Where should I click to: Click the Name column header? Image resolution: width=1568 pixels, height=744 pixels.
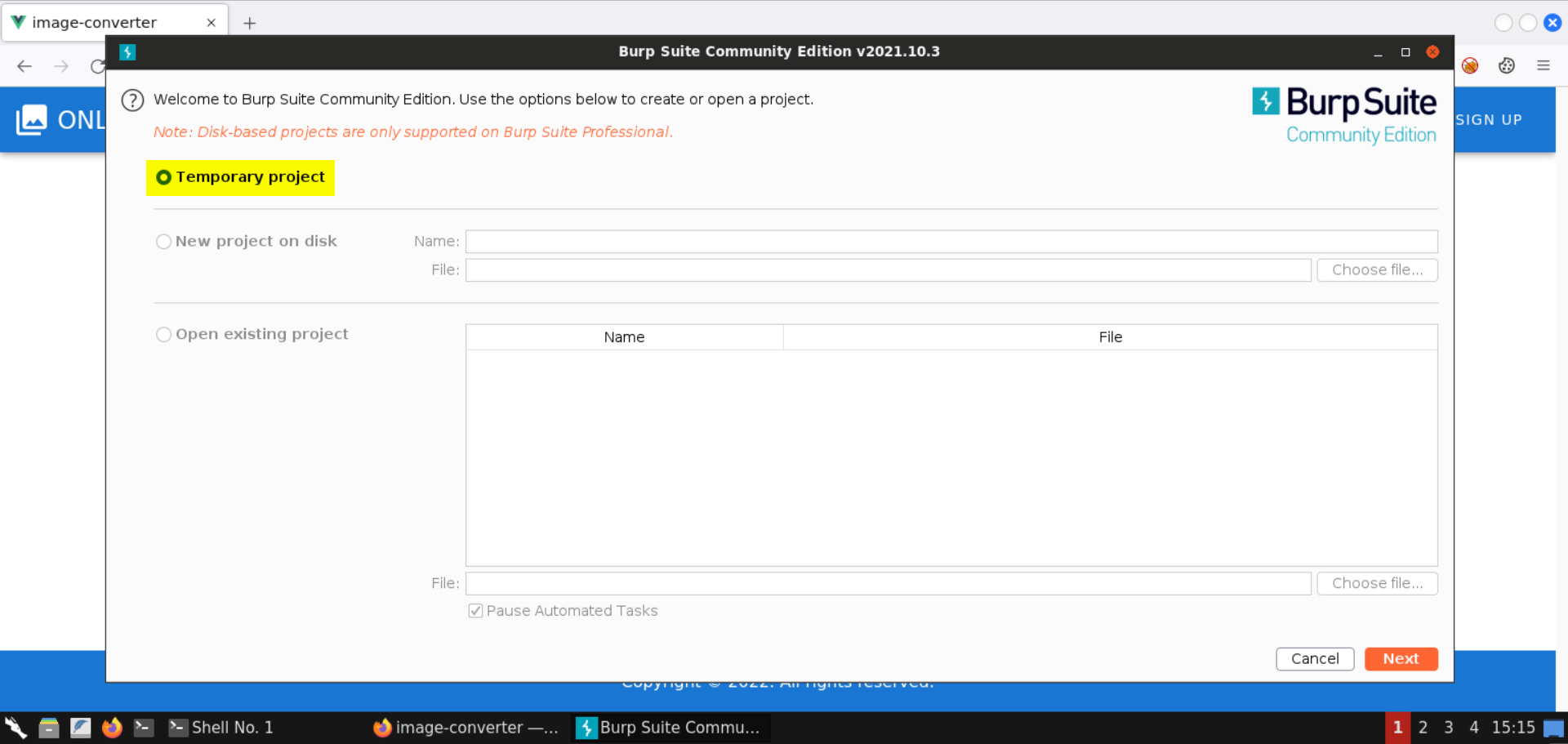pos(625,337)
